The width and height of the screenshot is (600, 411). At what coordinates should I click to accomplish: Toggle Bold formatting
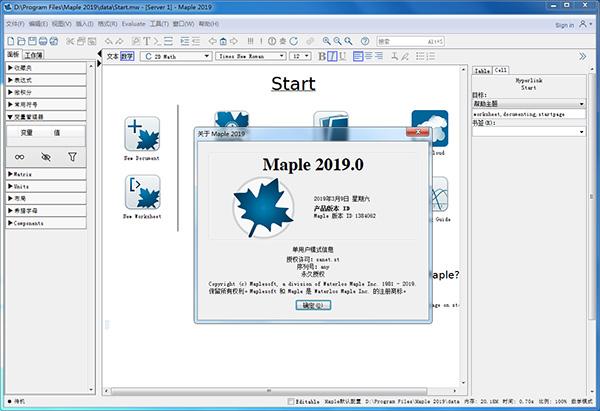(322, 56)
